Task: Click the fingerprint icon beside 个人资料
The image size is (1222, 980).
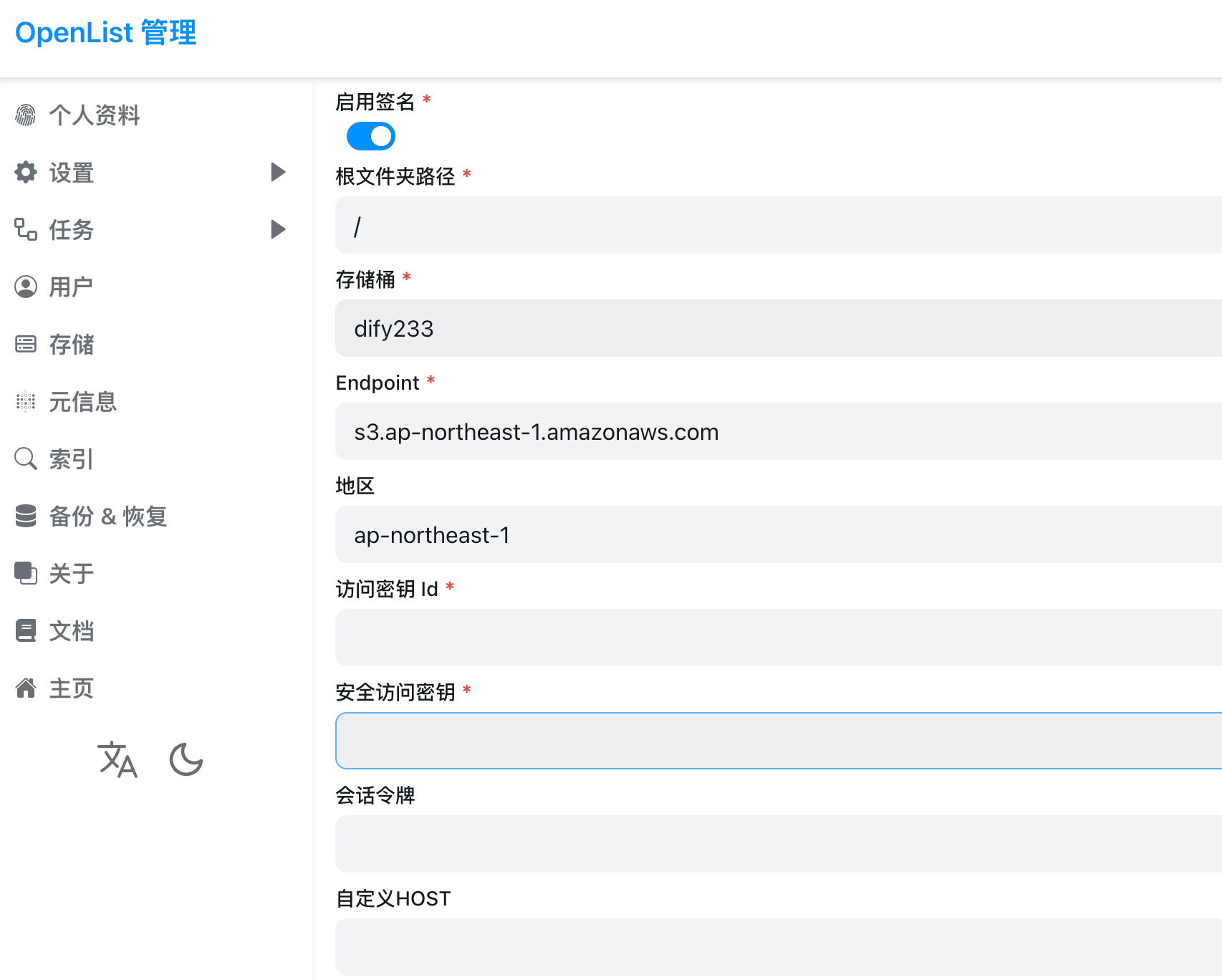Action: (x=26, y=115)
